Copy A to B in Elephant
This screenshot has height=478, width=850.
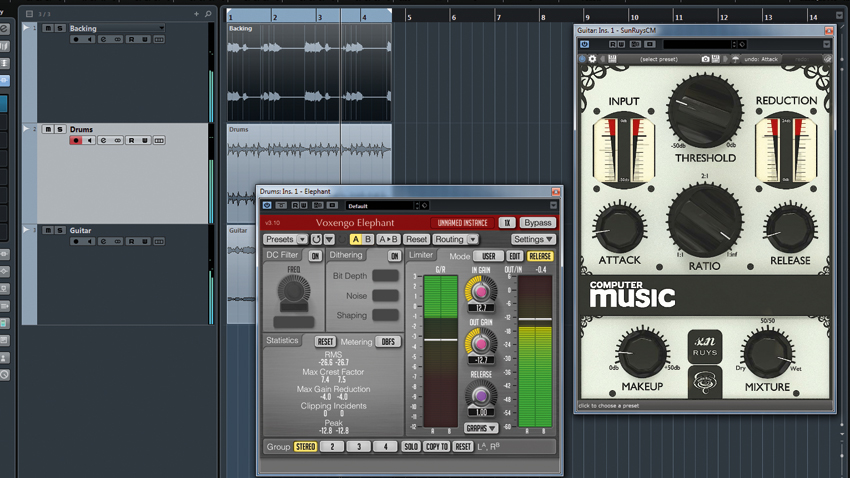tap(388, 239)
